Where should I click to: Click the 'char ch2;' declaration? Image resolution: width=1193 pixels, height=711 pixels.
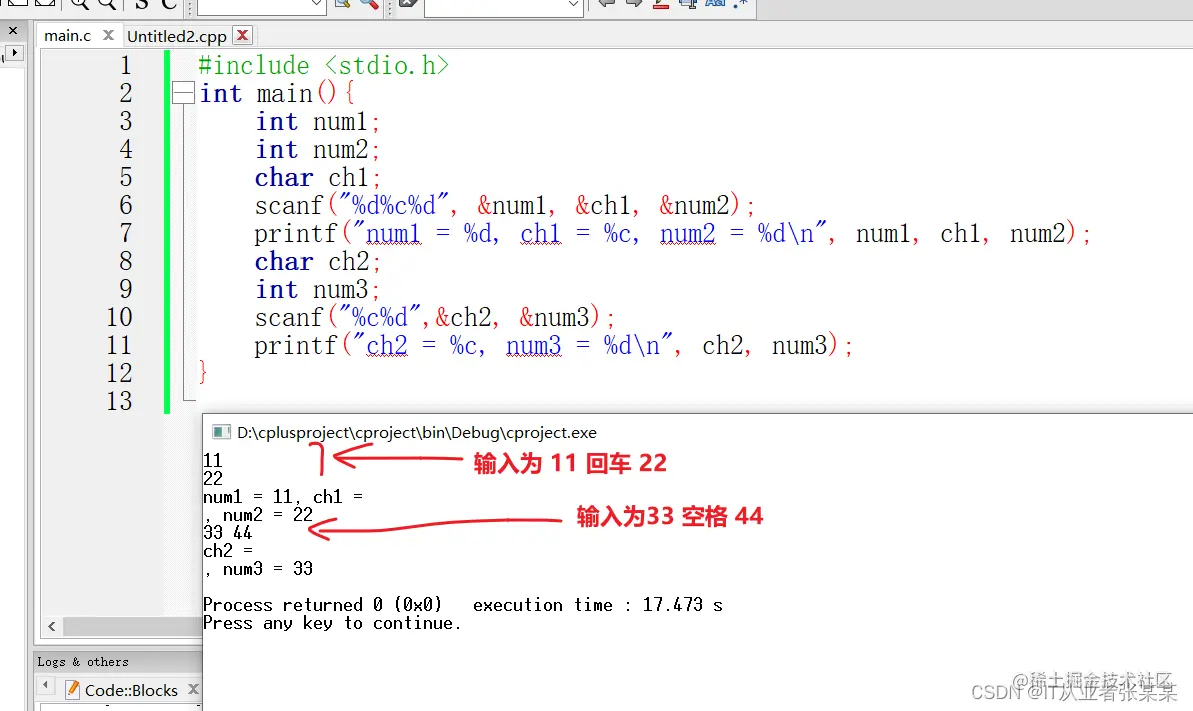[x=317, y=261]
